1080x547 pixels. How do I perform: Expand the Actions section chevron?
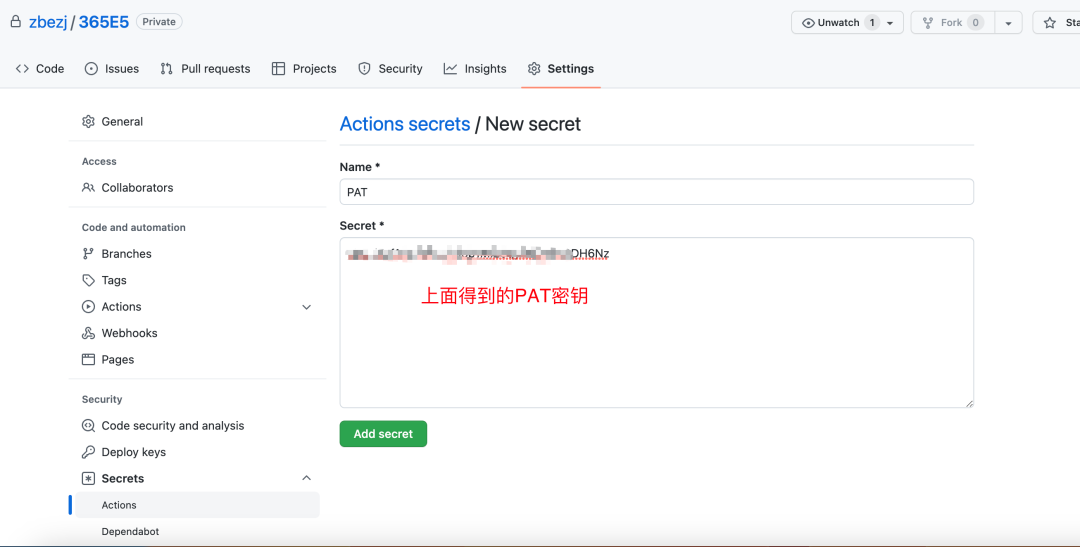pos(307,307)
